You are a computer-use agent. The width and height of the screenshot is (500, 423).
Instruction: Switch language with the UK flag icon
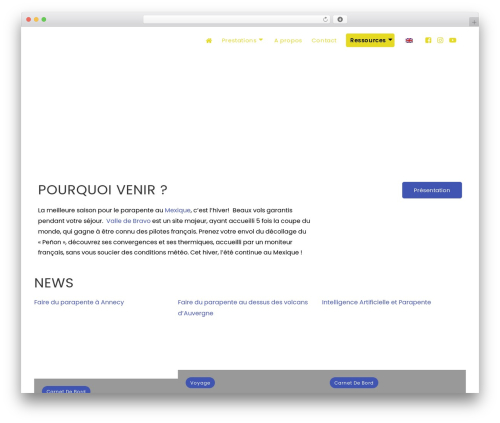[x=409, y=41]
